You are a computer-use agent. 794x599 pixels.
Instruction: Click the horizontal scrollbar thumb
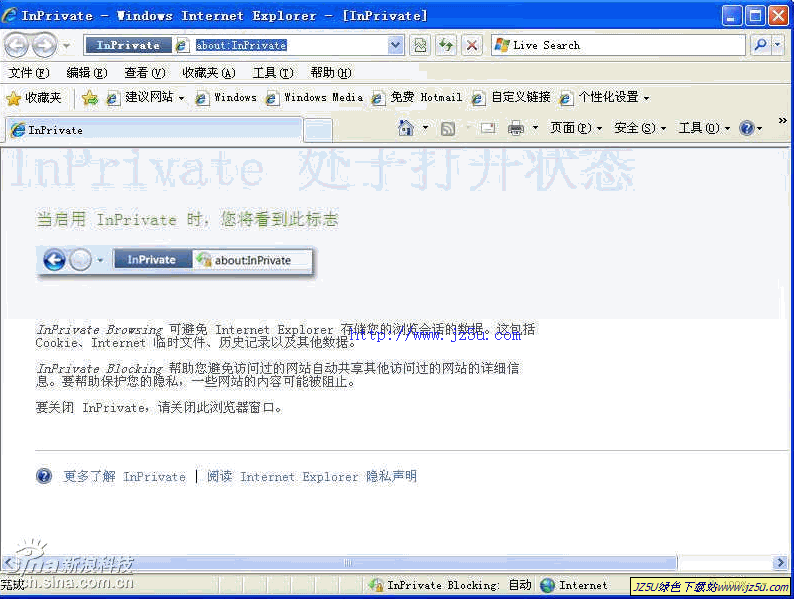coord(346,563)
